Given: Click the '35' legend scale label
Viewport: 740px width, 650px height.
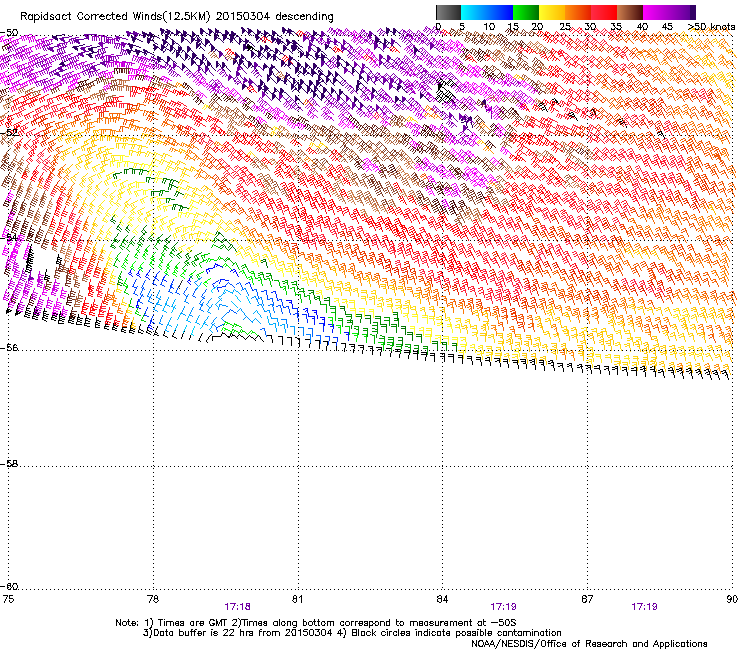Looking at the screenshot, I should (x=616, y=26).
